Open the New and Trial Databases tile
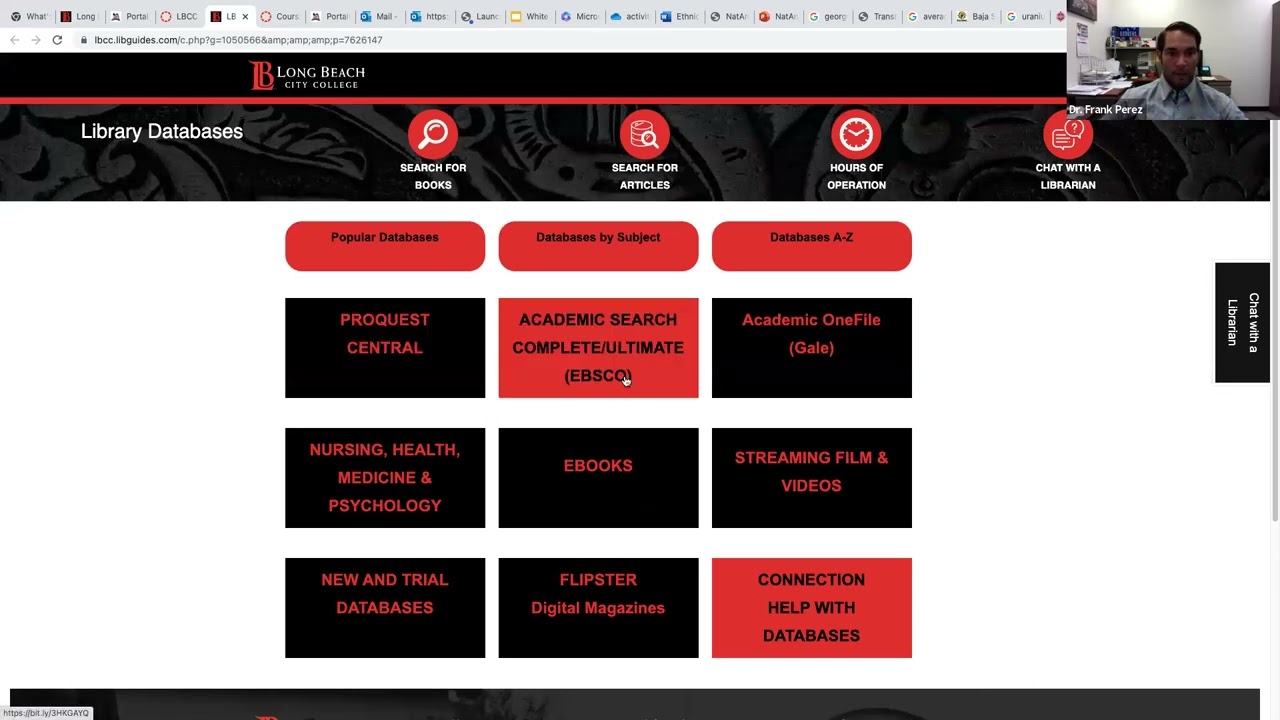 coord(385,608)
